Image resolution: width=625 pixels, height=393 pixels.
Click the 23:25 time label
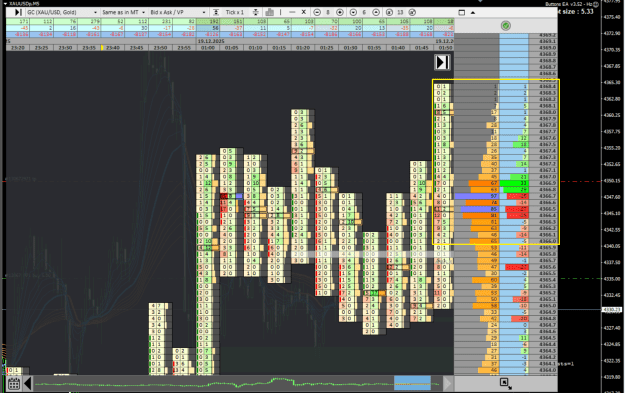coord(41,48)
